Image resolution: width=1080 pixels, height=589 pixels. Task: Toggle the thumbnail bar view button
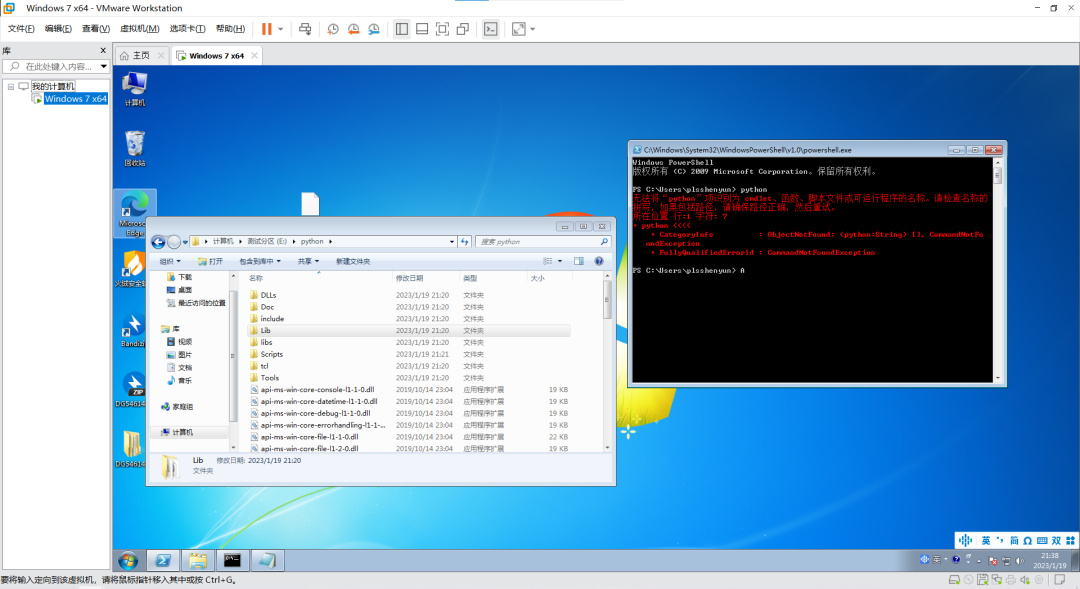pos(422,29)
